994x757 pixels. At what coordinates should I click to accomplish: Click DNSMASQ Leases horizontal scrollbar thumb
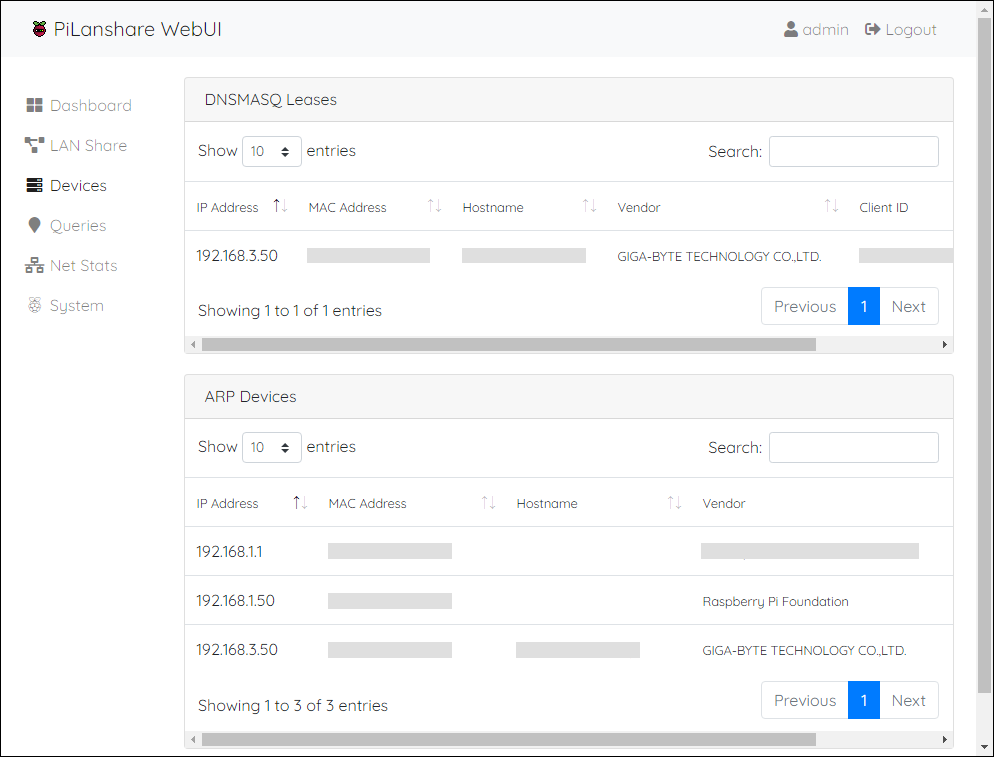[508, 344]
